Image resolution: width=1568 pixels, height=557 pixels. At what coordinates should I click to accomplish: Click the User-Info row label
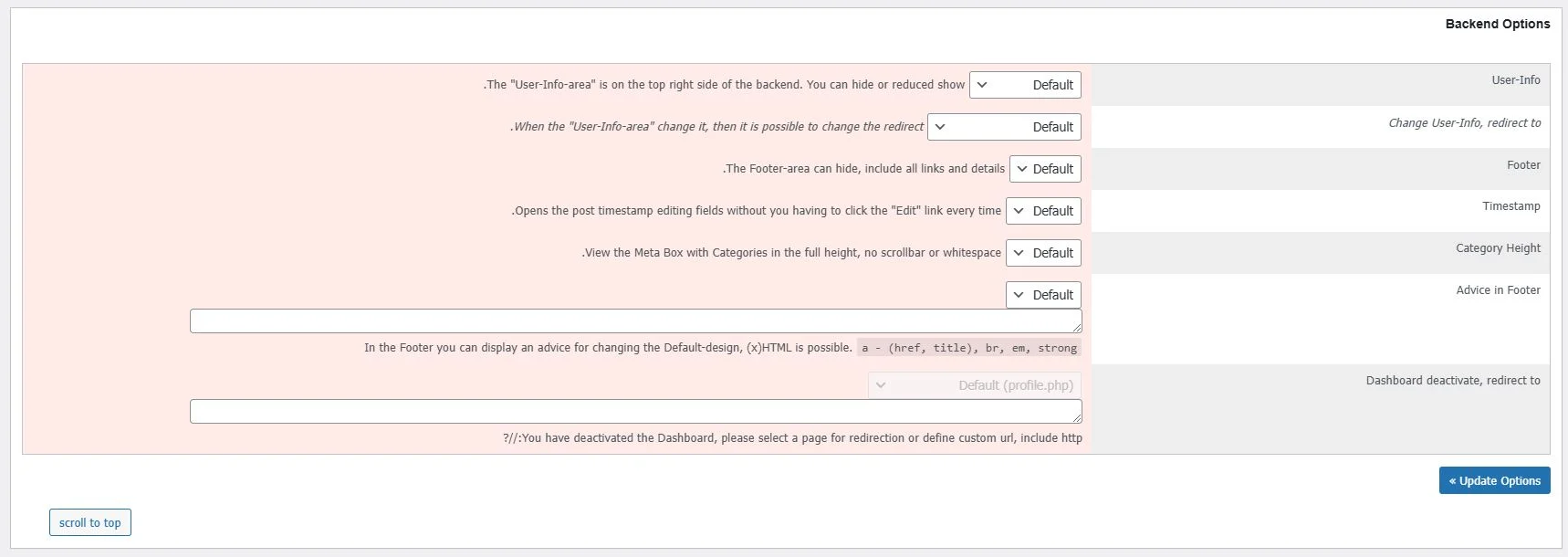point(1516,80)
